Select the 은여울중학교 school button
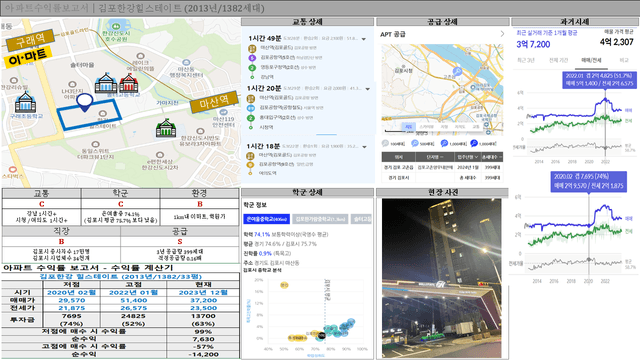The image size is (640, 360). [266, 219]
